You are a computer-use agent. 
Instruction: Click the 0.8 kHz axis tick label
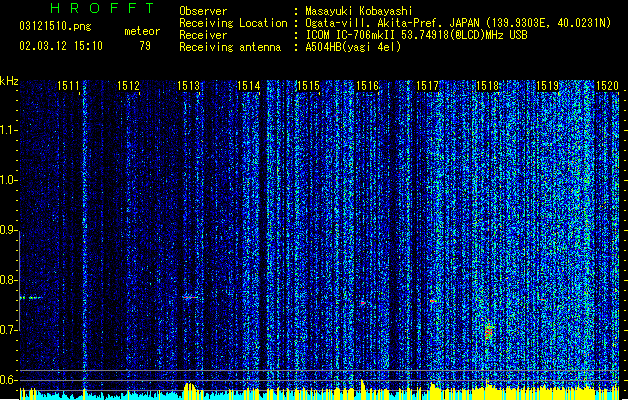(x=9, y=280)
